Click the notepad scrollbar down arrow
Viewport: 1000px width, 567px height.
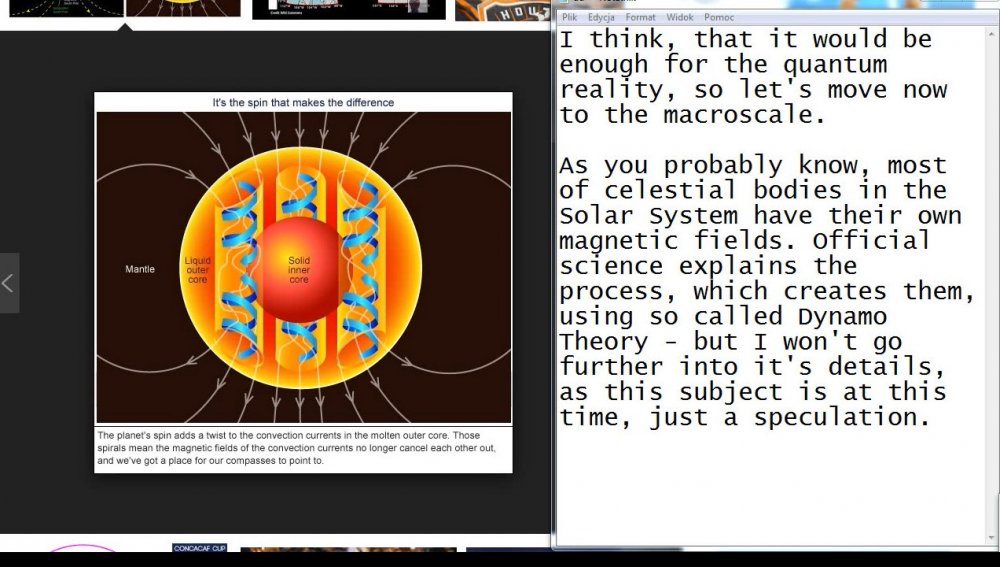(991, 539)
